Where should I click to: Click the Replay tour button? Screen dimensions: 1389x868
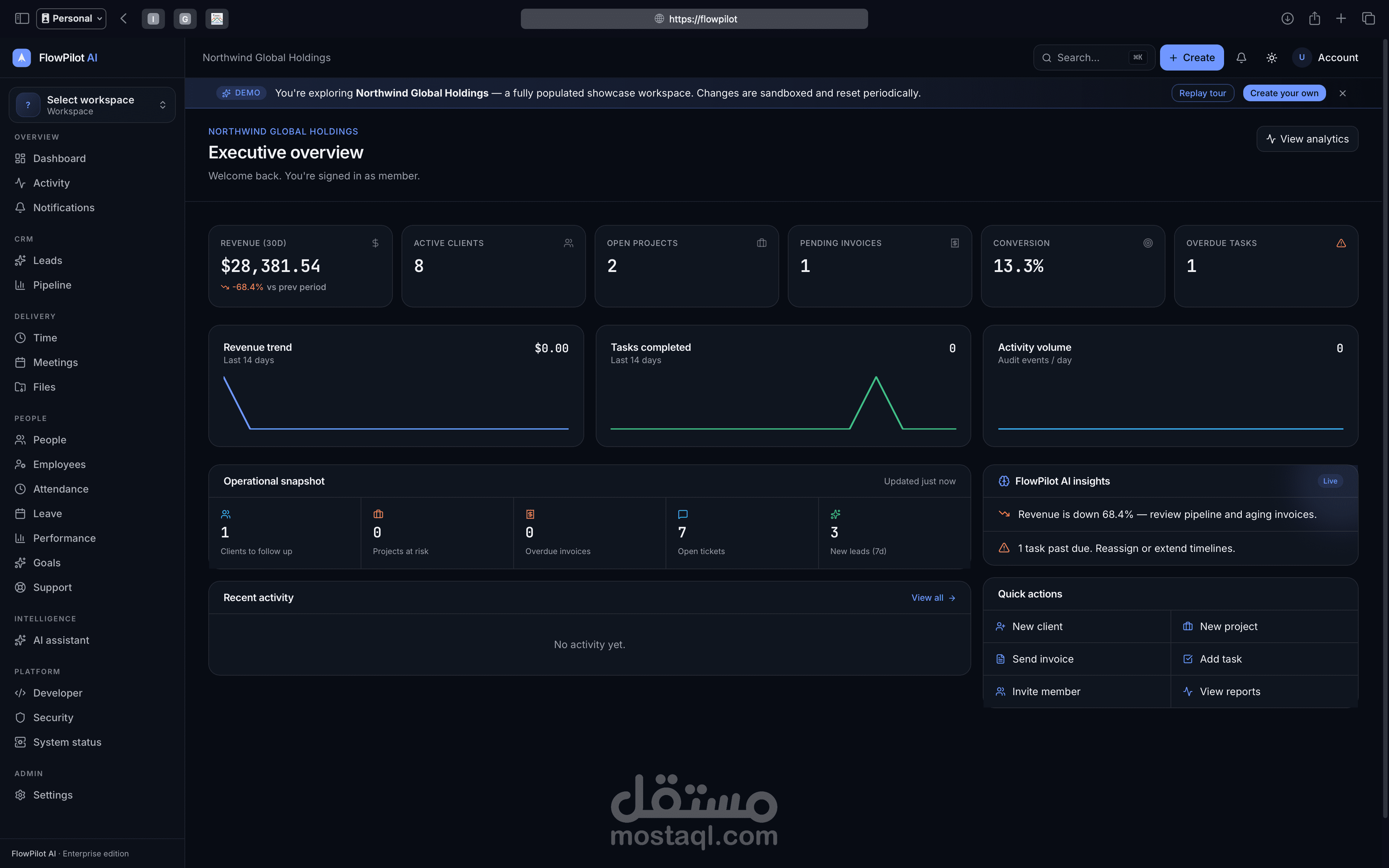tap(1202, 93)
